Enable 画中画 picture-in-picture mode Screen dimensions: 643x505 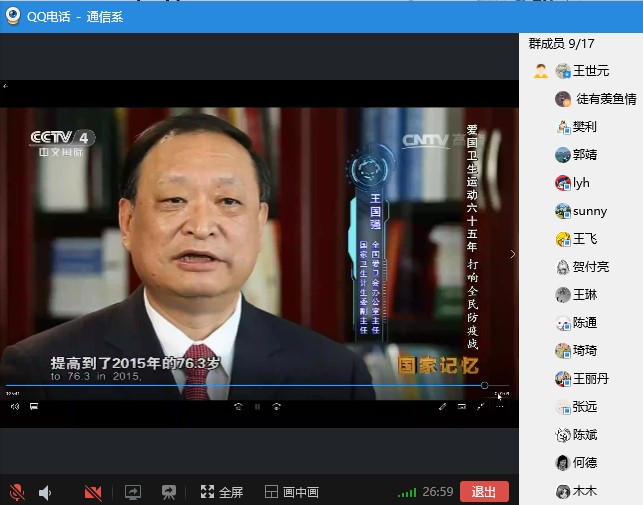(x=292, y=492)
